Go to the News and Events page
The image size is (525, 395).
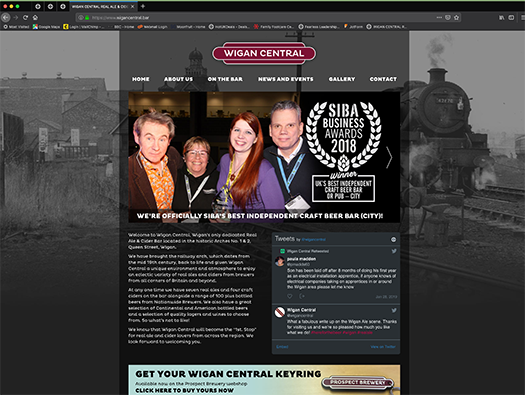coord(286,79)
